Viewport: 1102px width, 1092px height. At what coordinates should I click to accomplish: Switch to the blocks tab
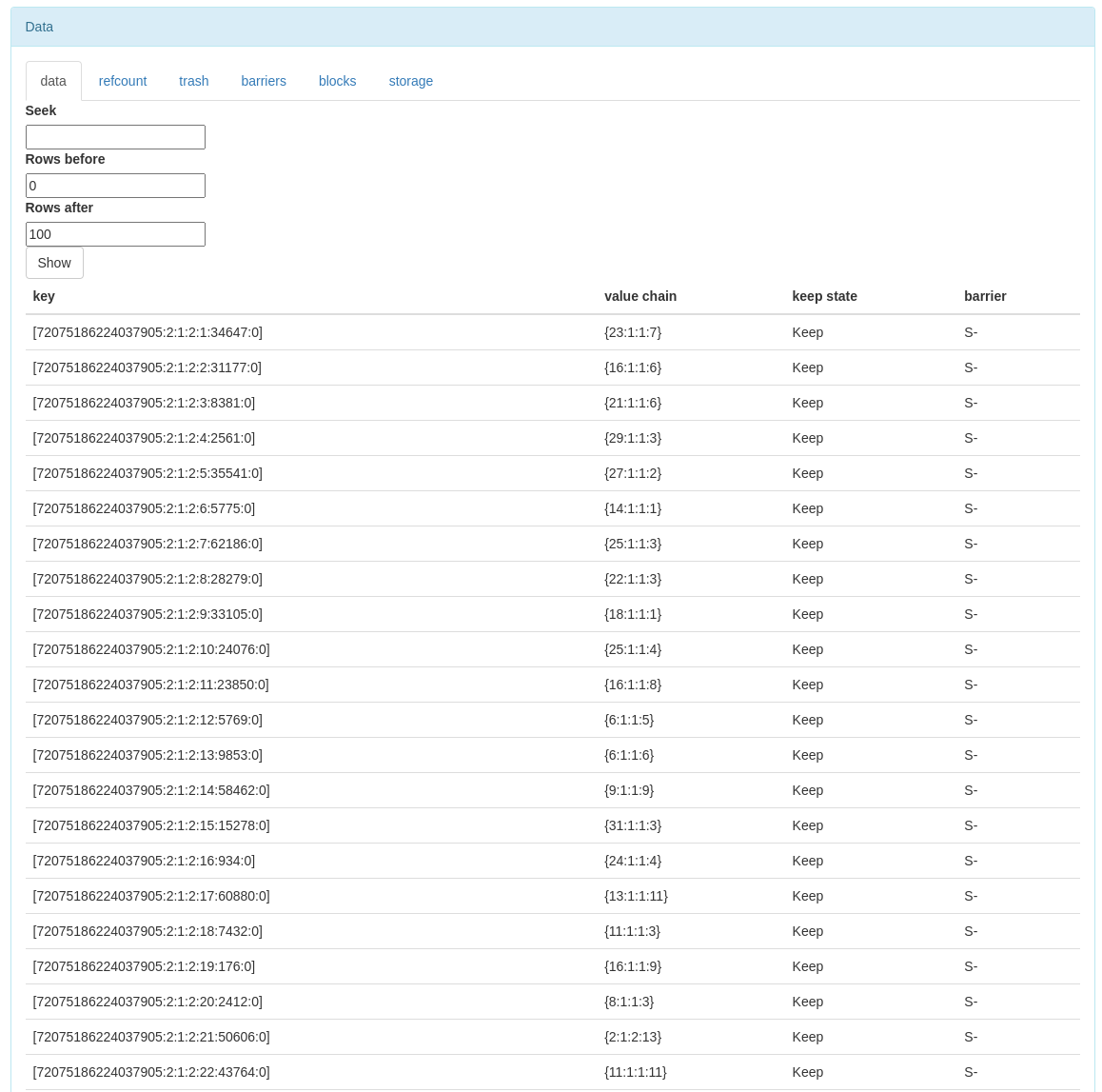(337, 81)
